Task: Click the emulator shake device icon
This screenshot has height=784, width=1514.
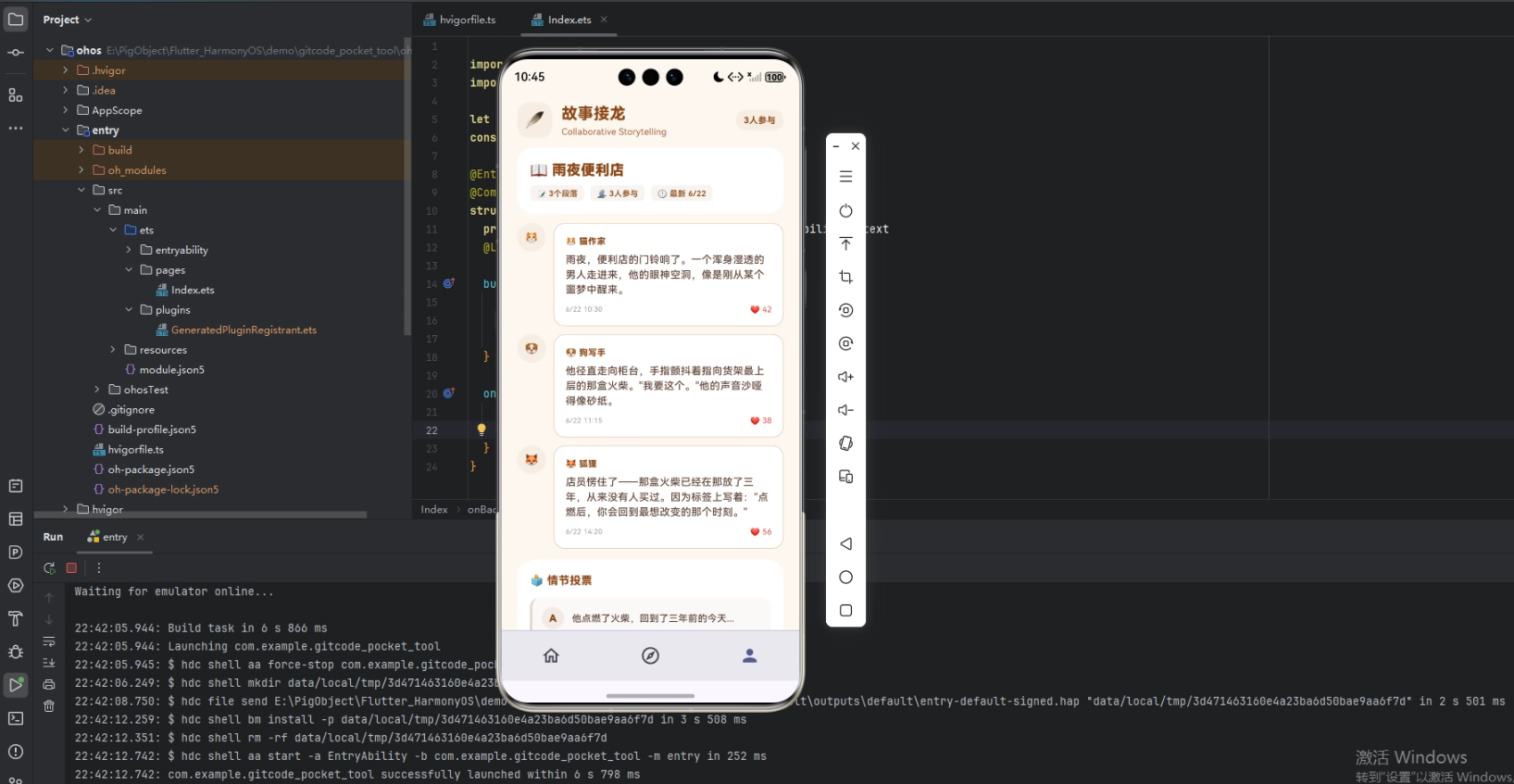Action: pos(845,443)
